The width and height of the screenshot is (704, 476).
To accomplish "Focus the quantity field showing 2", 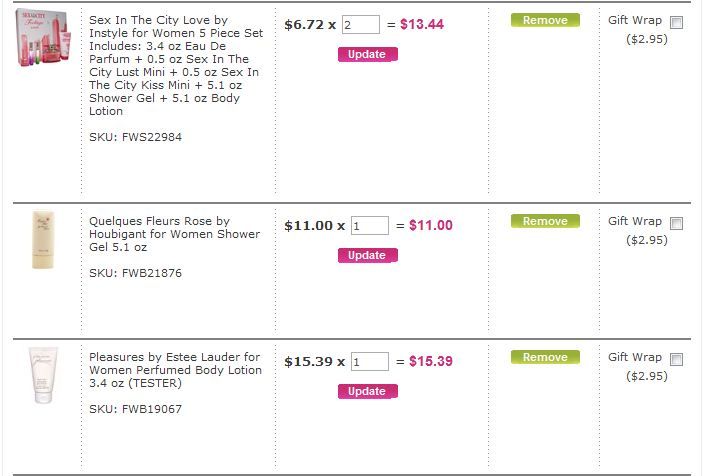I will (361, 24).
